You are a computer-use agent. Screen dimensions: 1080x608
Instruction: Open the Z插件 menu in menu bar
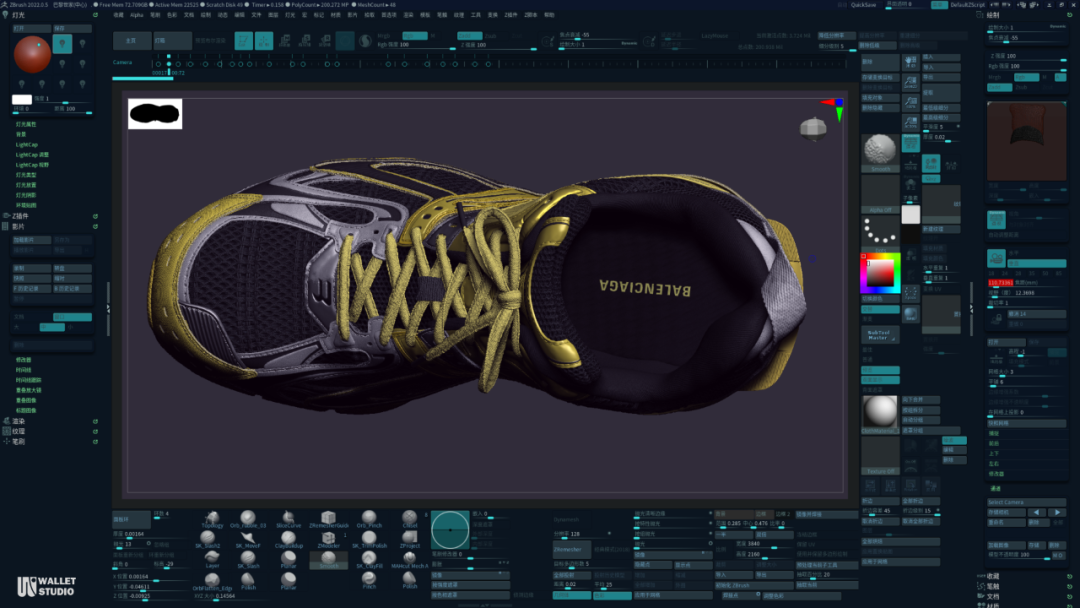pyautogui.click(x=510, y=14)
